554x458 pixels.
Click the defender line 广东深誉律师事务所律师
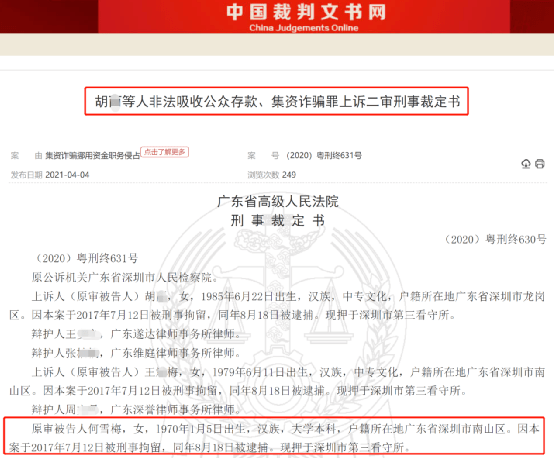137,410
